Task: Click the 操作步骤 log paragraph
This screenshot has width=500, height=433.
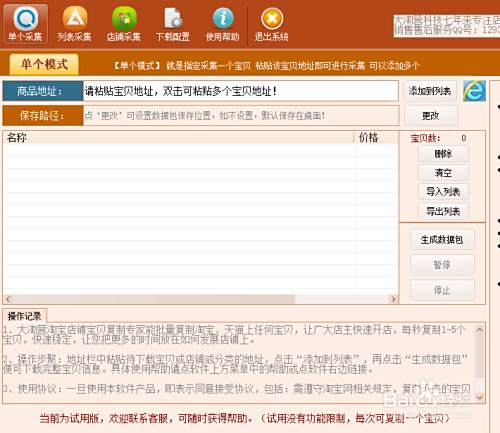Action: [x=235, y=364]
